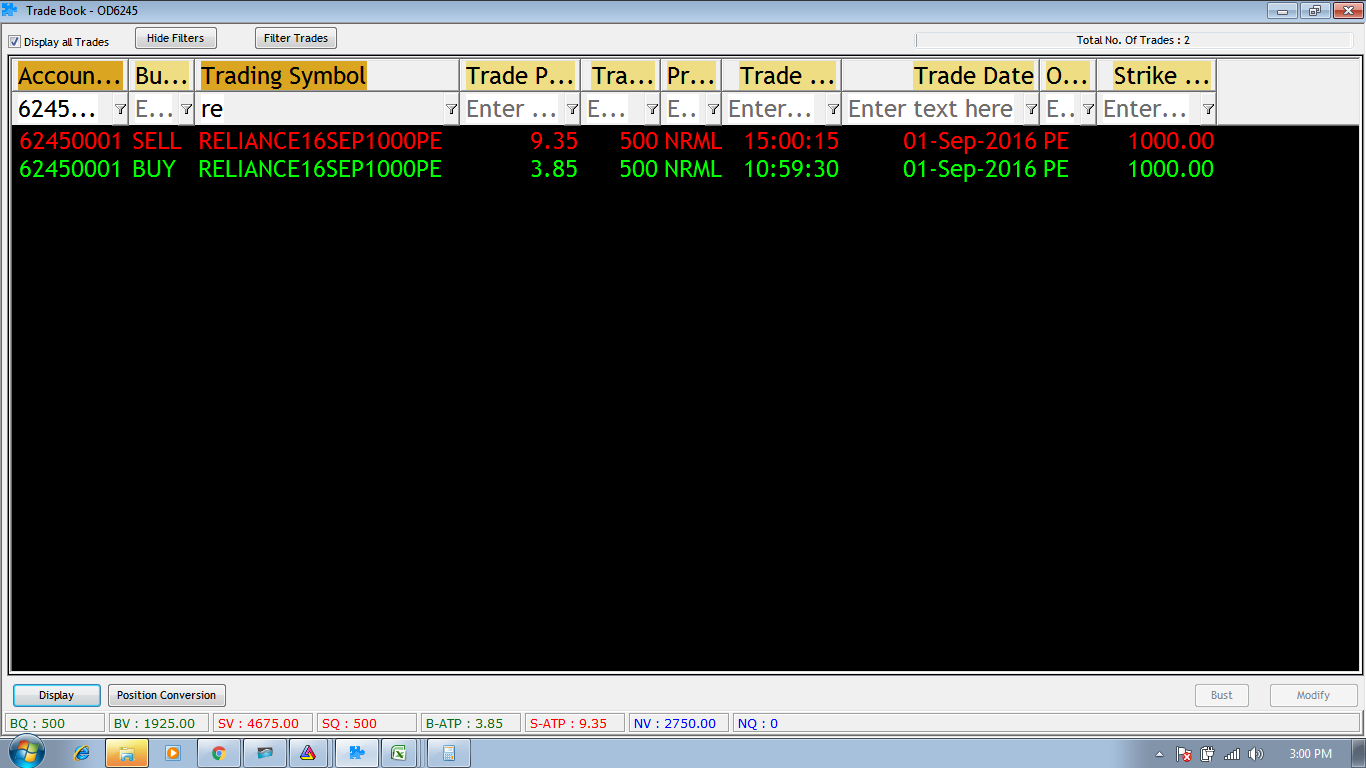Image resolution: width=1366 pixels, height=768 pixels.
Task: Focus the Trade Price filter text field
Action: pyautogui.click(x=512, y=109)
